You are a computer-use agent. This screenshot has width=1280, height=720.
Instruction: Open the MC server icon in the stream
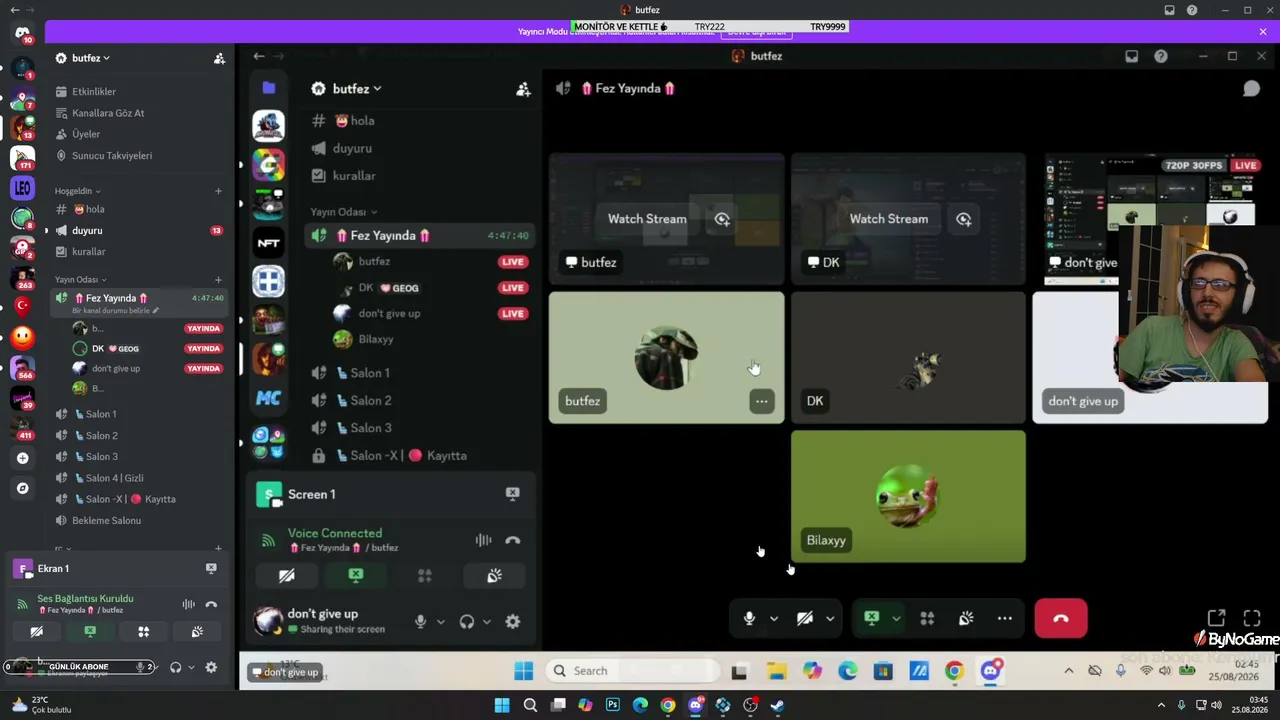(x=268, y=398)
